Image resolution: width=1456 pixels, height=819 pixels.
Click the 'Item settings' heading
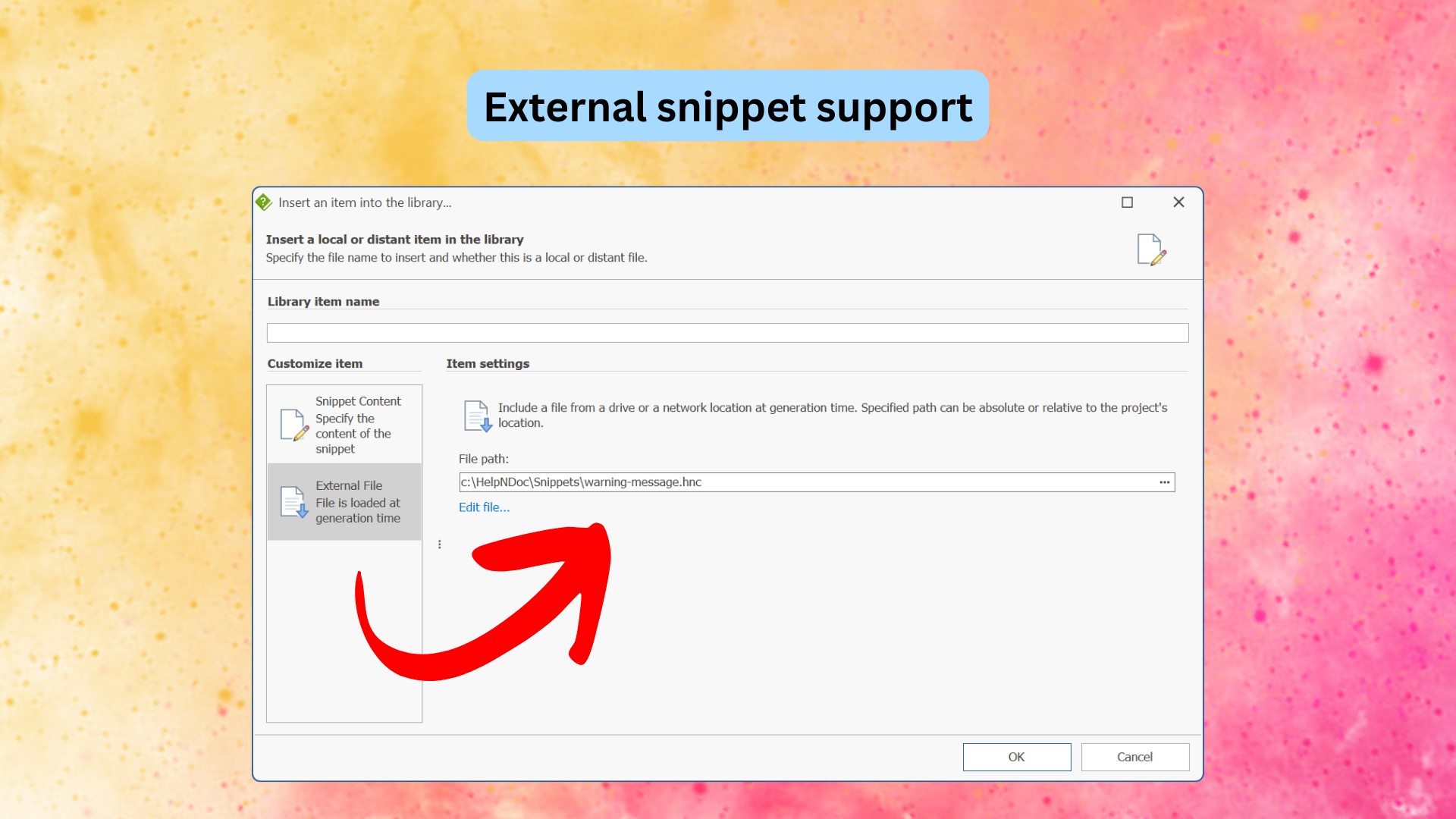coord(488,364)
